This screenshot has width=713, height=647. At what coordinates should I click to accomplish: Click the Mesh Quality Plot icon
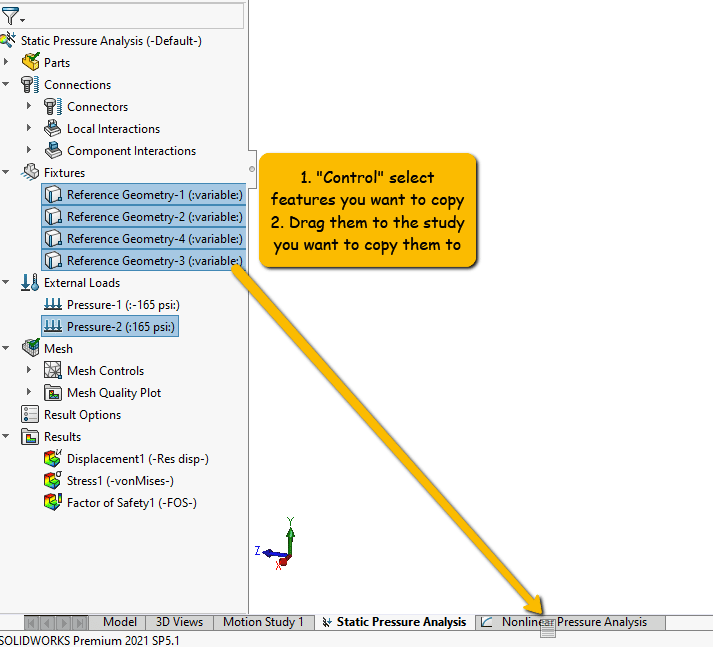pos(53,393)
